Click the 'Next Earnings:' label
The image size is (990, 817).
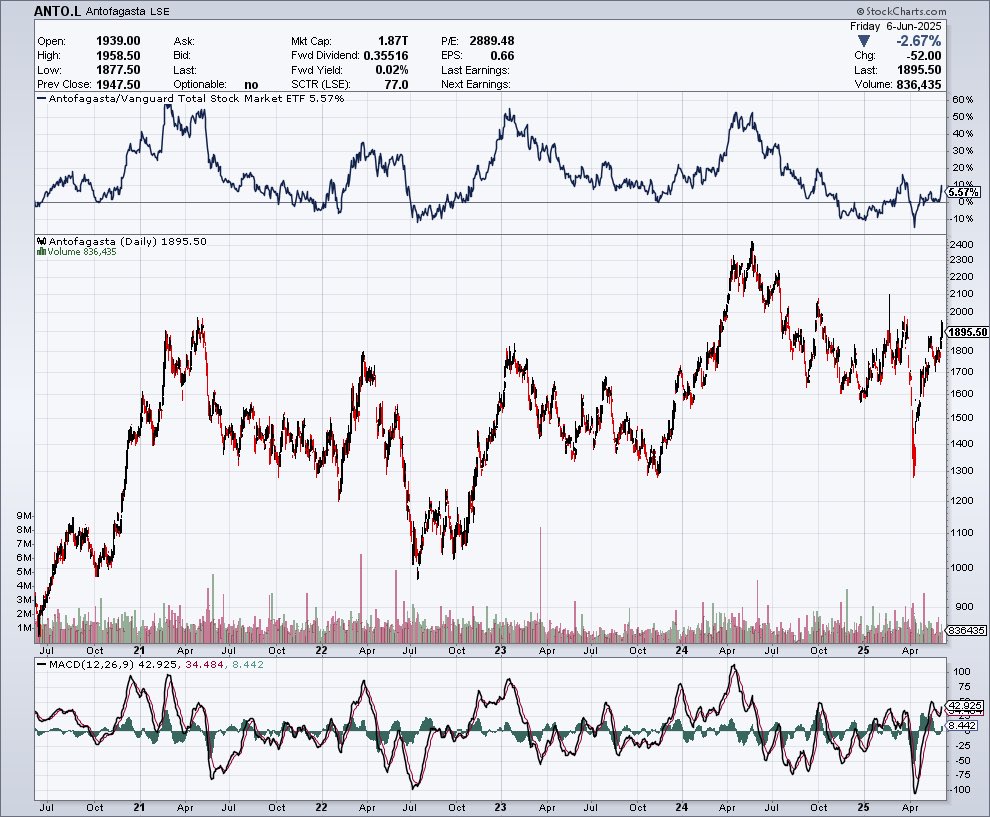point(476,85)
